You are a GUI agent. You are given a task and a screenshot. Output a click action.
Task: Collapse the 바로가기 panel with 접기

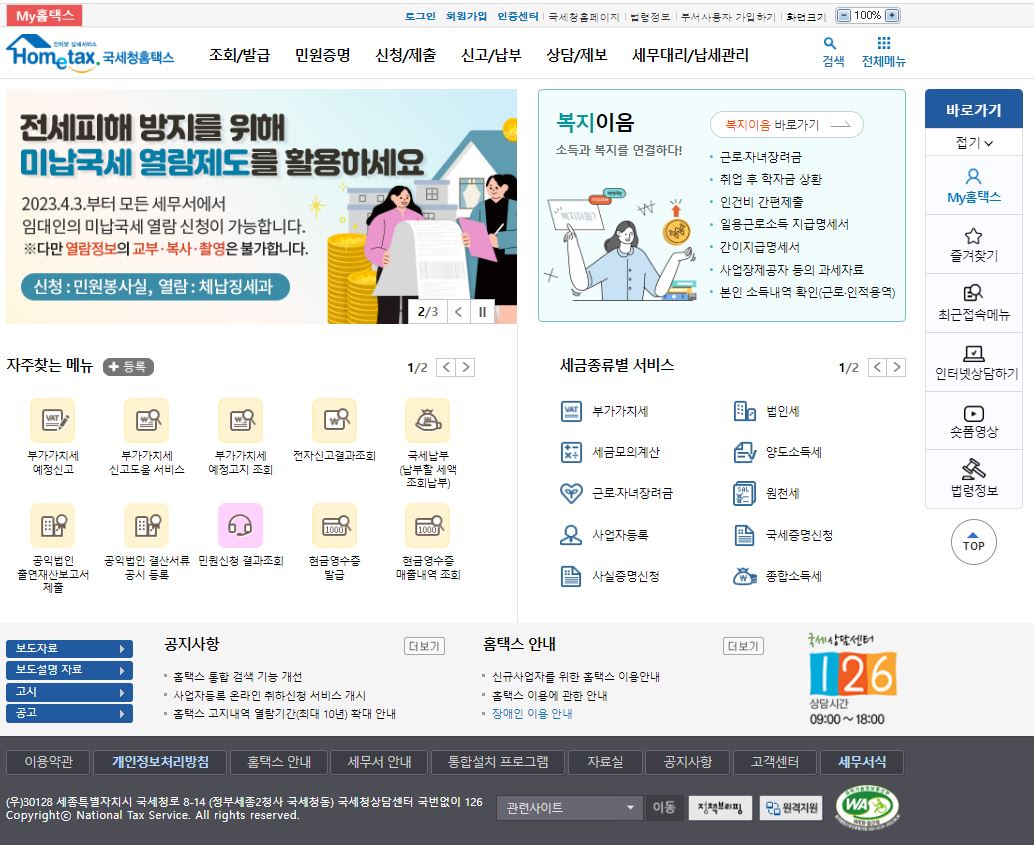click(x=971, y=143)
